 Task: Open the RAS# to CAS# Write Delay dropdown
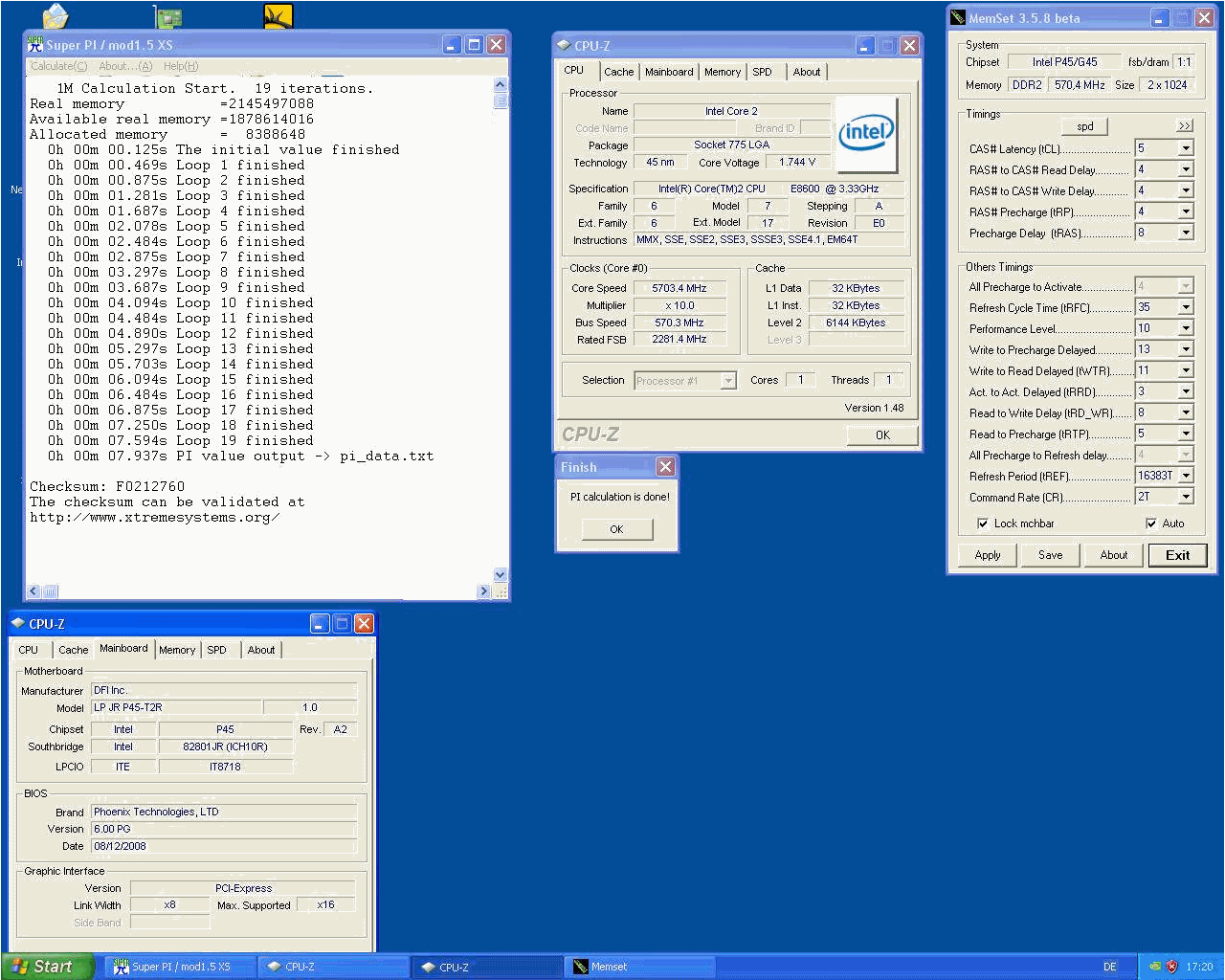coord(1186,190)
